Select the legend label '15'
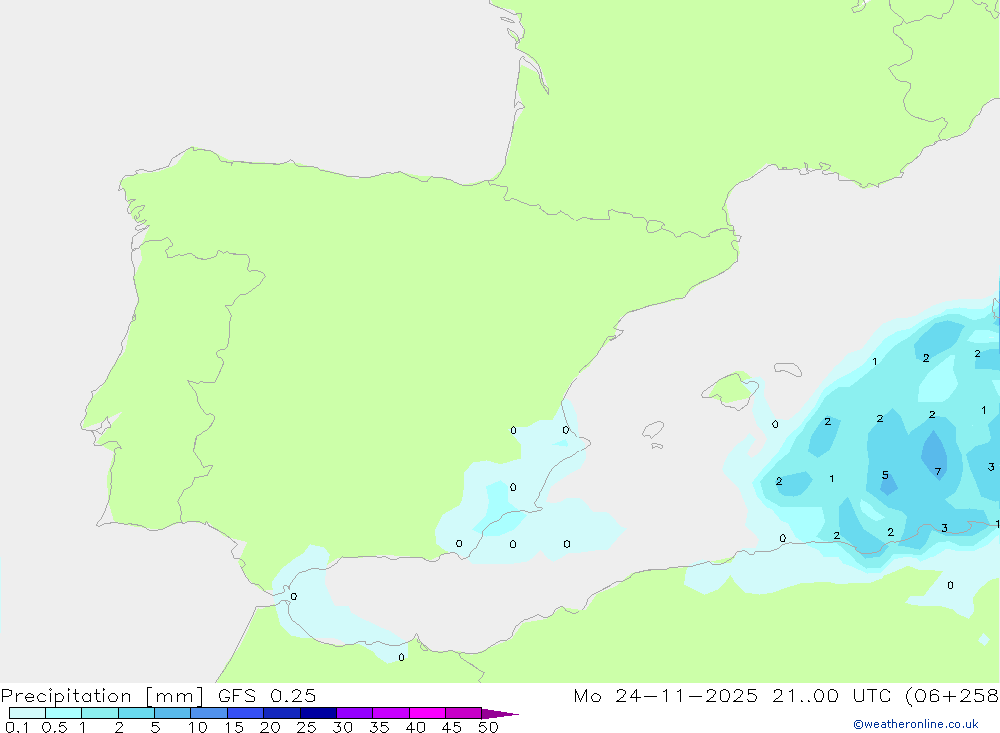This screenshot has width=1000, height=733. coord(234,727)
